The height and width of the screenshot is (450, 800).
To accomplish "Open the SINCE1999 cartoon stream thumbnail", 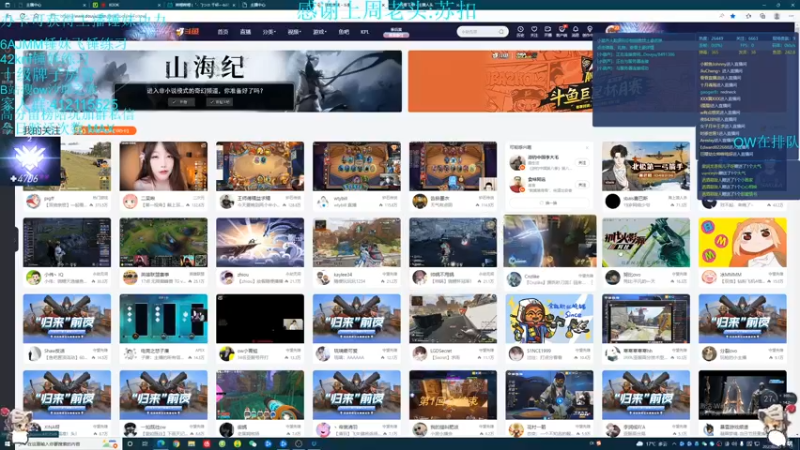I will tap(549, 318).
